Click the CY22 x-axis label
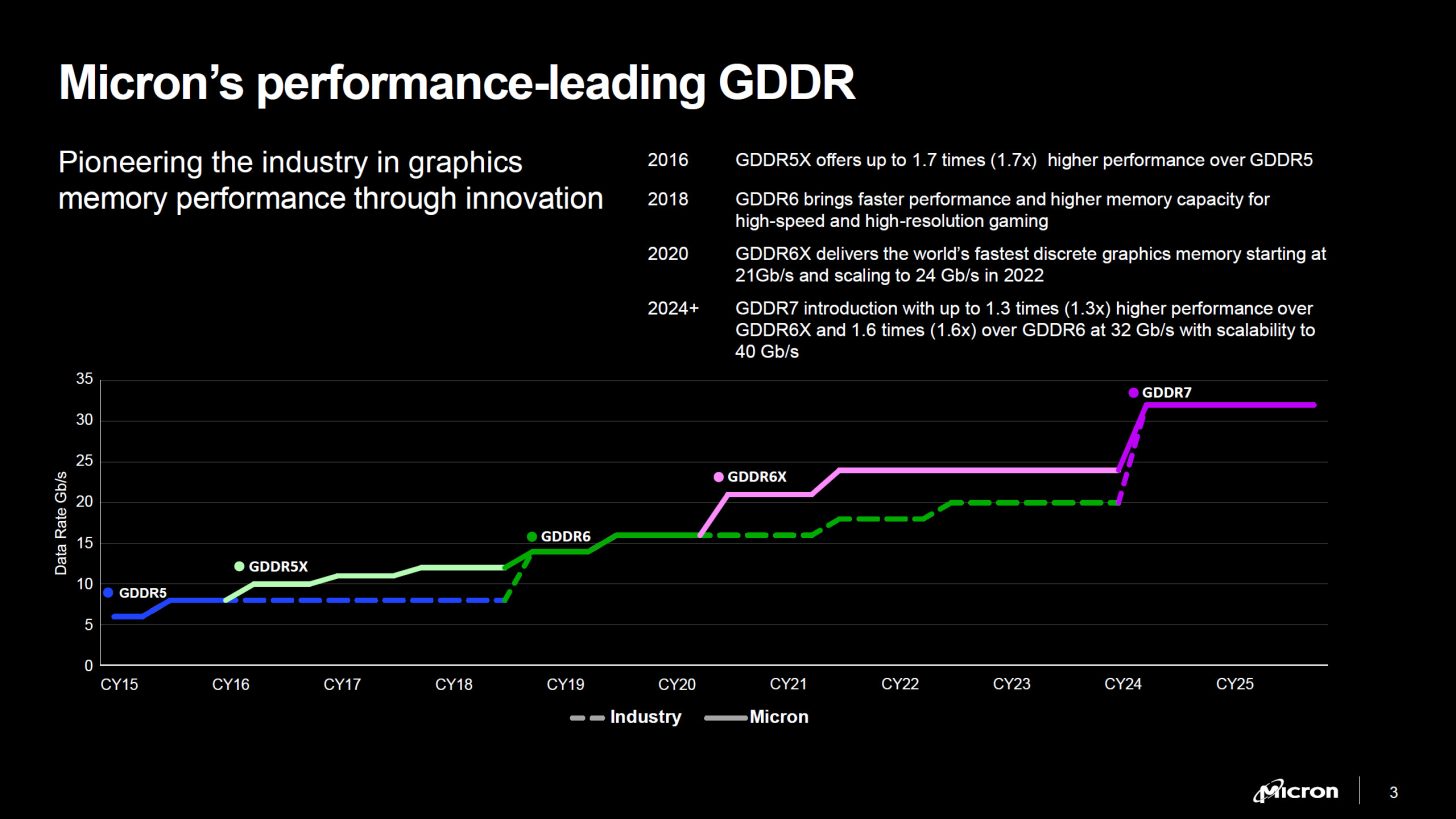This screenshot has height=819, width=1456. point(900,685)
